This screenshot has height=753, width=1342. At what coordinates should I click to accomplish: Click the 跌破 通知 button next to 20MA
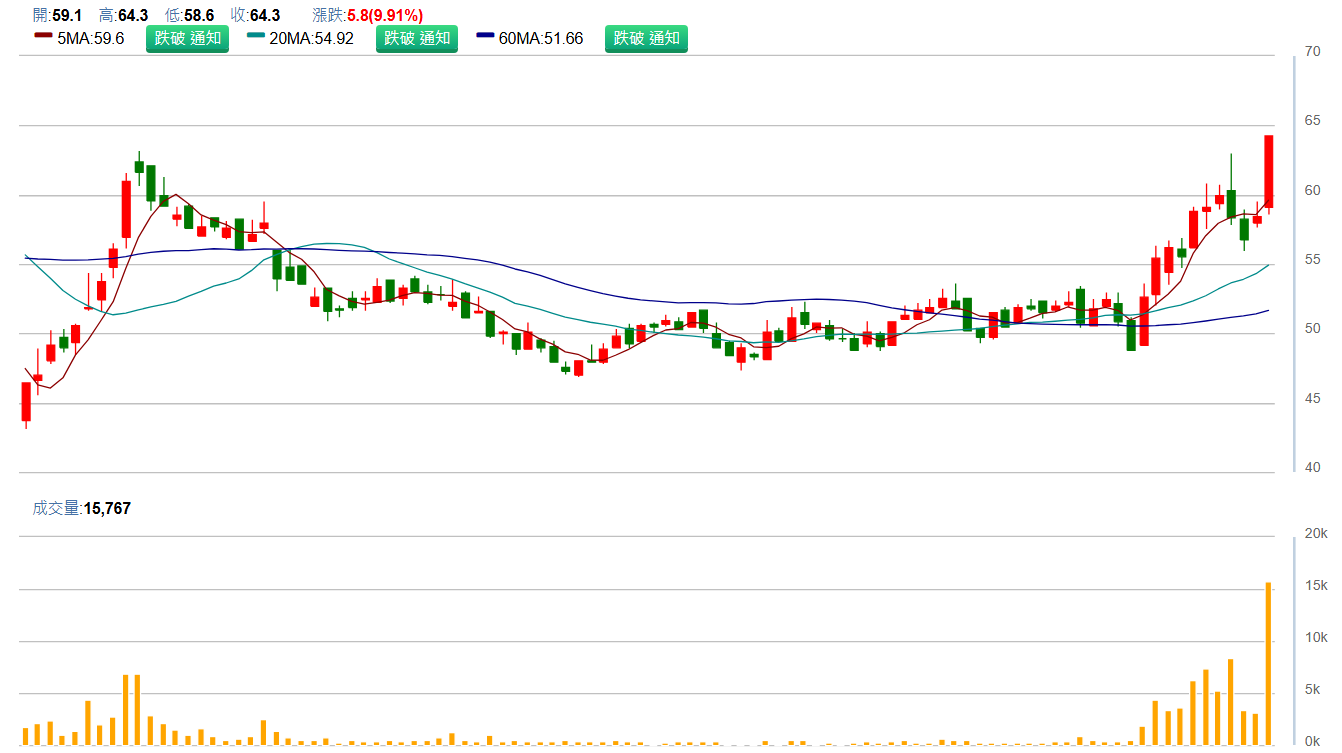click(x=417, y=39)
